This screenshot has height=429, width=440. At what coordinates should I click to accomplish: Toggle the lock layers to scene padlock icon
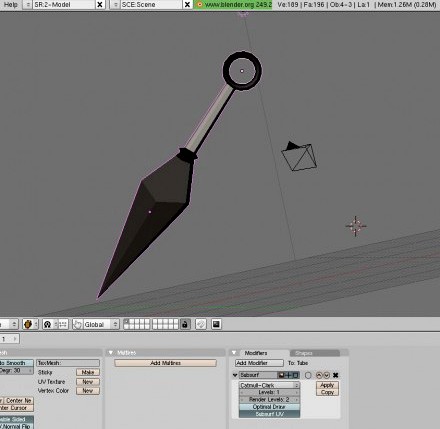[185, 324]
